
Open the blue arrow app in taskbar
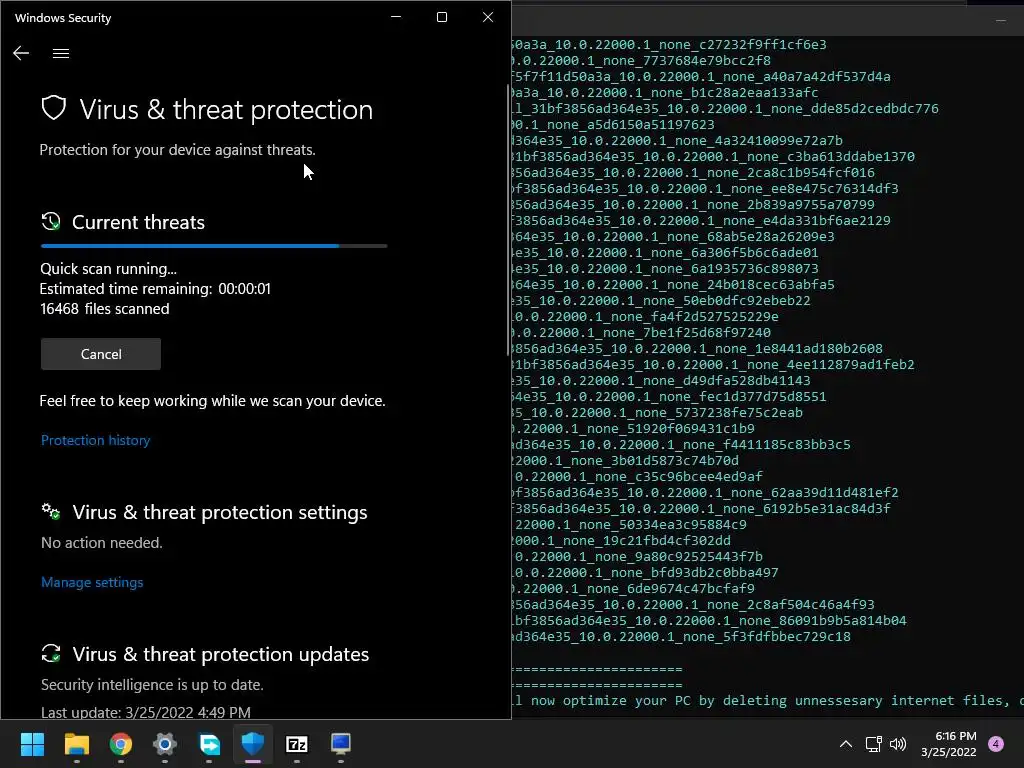tap(209, 744)
